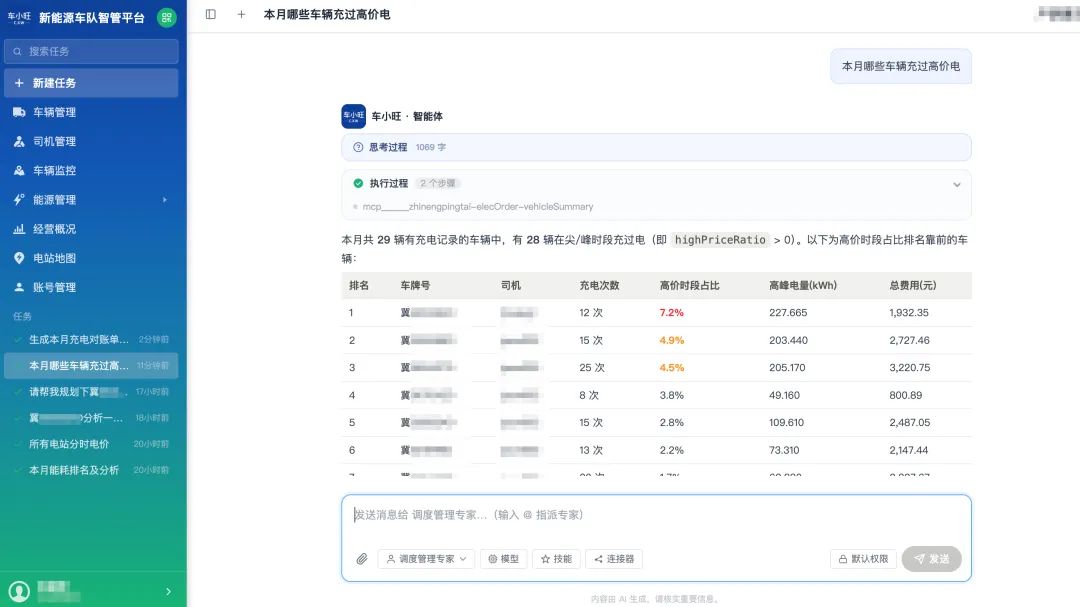
Task: Expand the user account chevron at sidebar bottom
Action: [x=169, y=591]
